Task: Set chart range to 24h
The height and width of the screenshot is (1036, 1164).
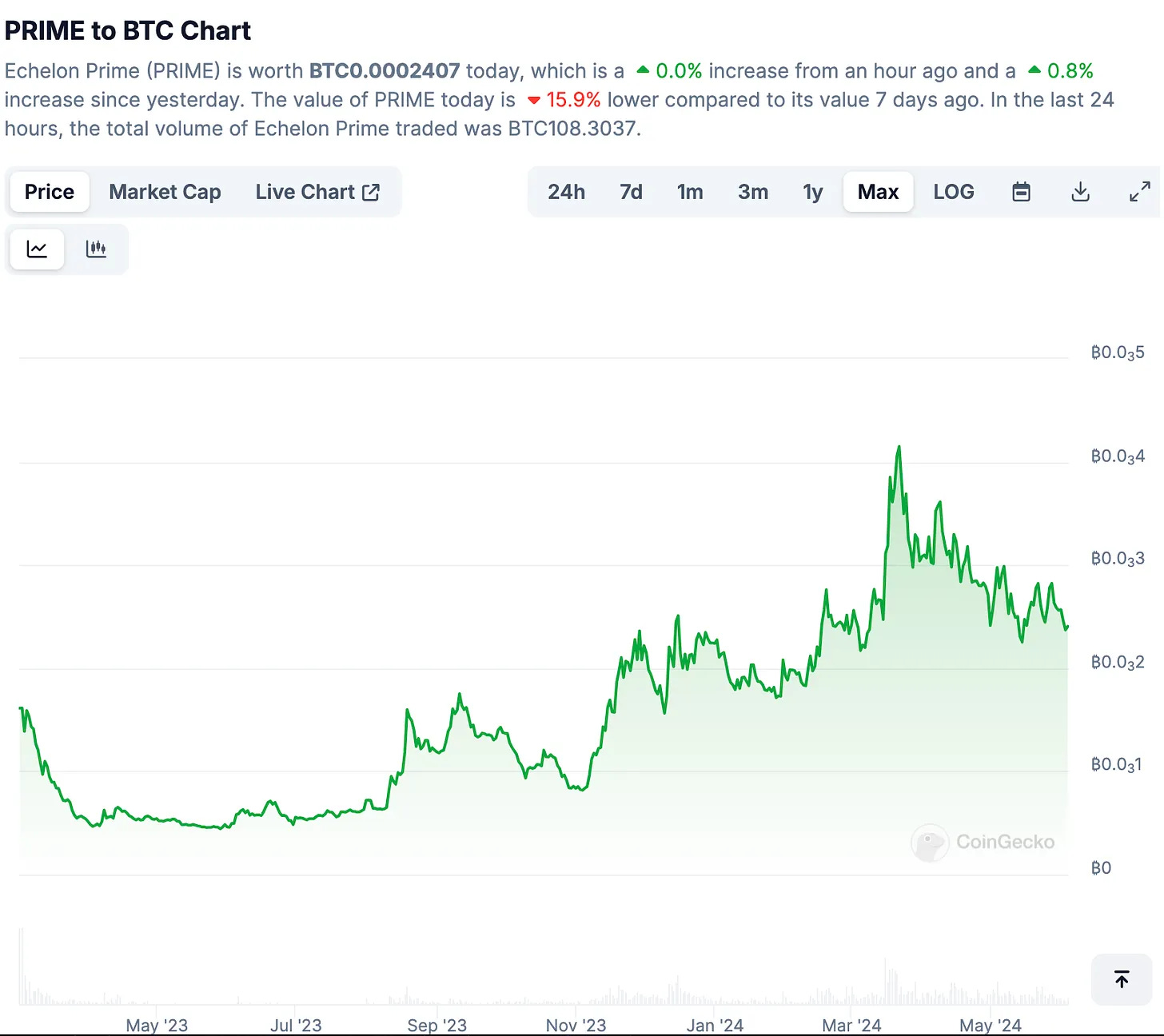Action: click(x=566, y=192)
